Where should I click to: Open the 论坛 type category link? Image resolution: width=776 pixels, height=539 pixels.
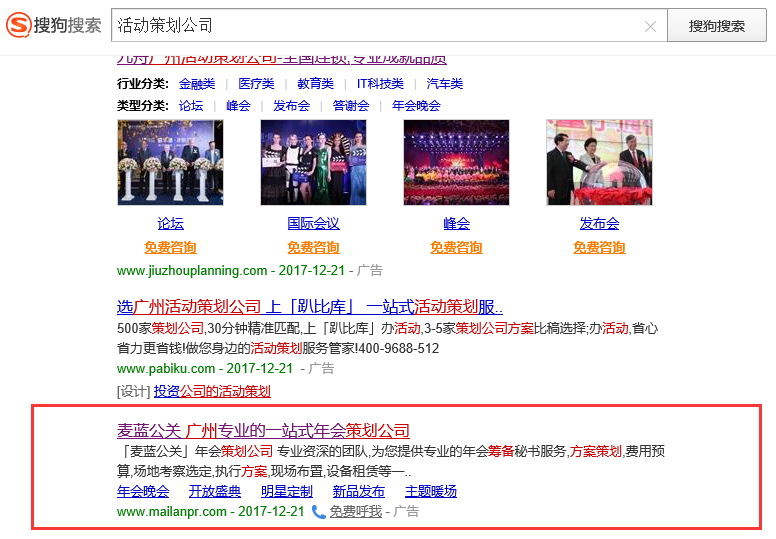point(191,105)
